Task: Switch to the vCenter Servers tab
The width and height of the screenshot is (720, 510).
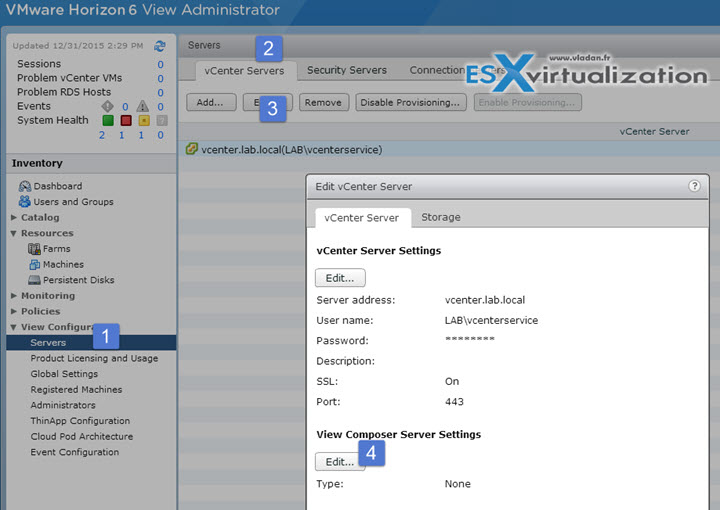Action: 244,71
